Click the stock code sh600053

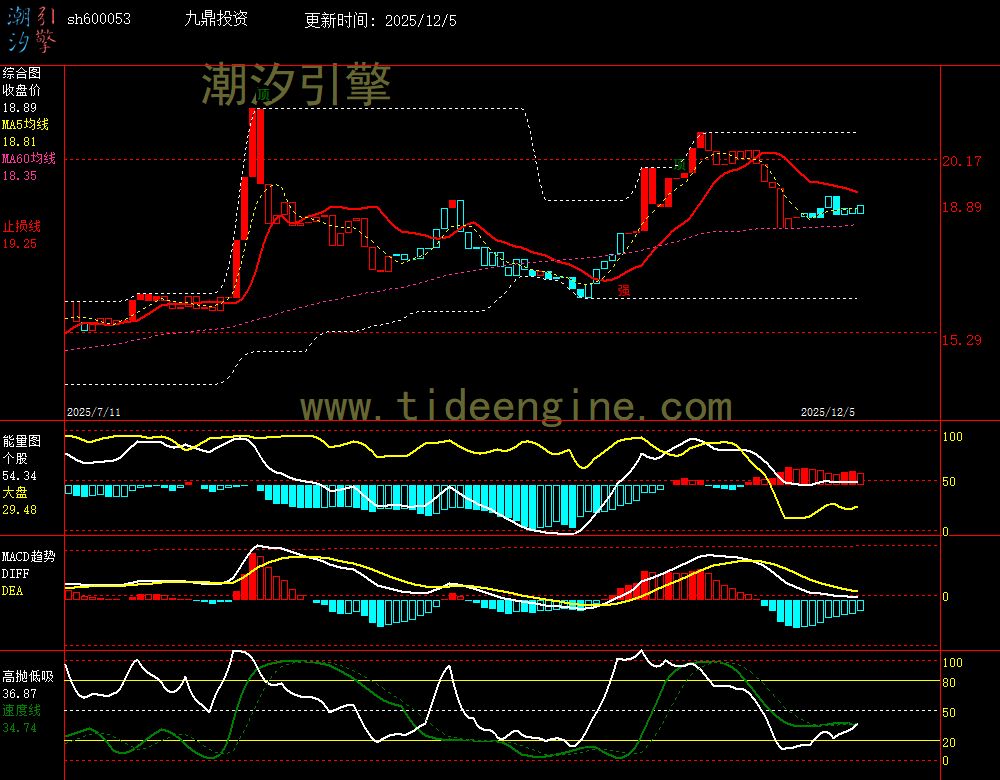98,19
